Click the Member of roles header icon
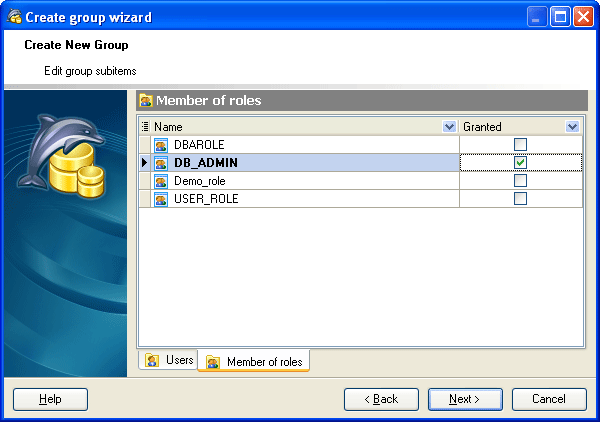Image resolution: width=600 pixels, height=422 pixels. tap(146, 100)
